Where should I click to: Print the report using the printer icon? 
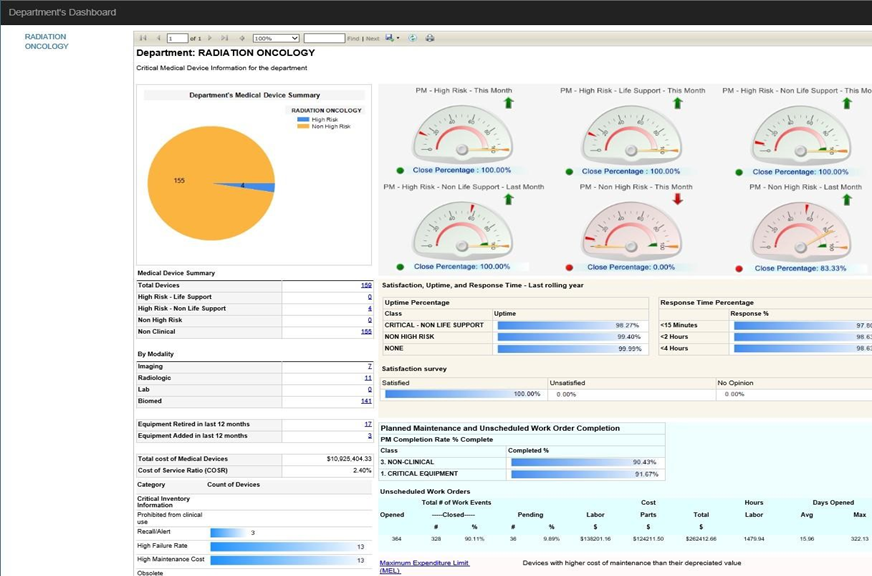(430, 38)
